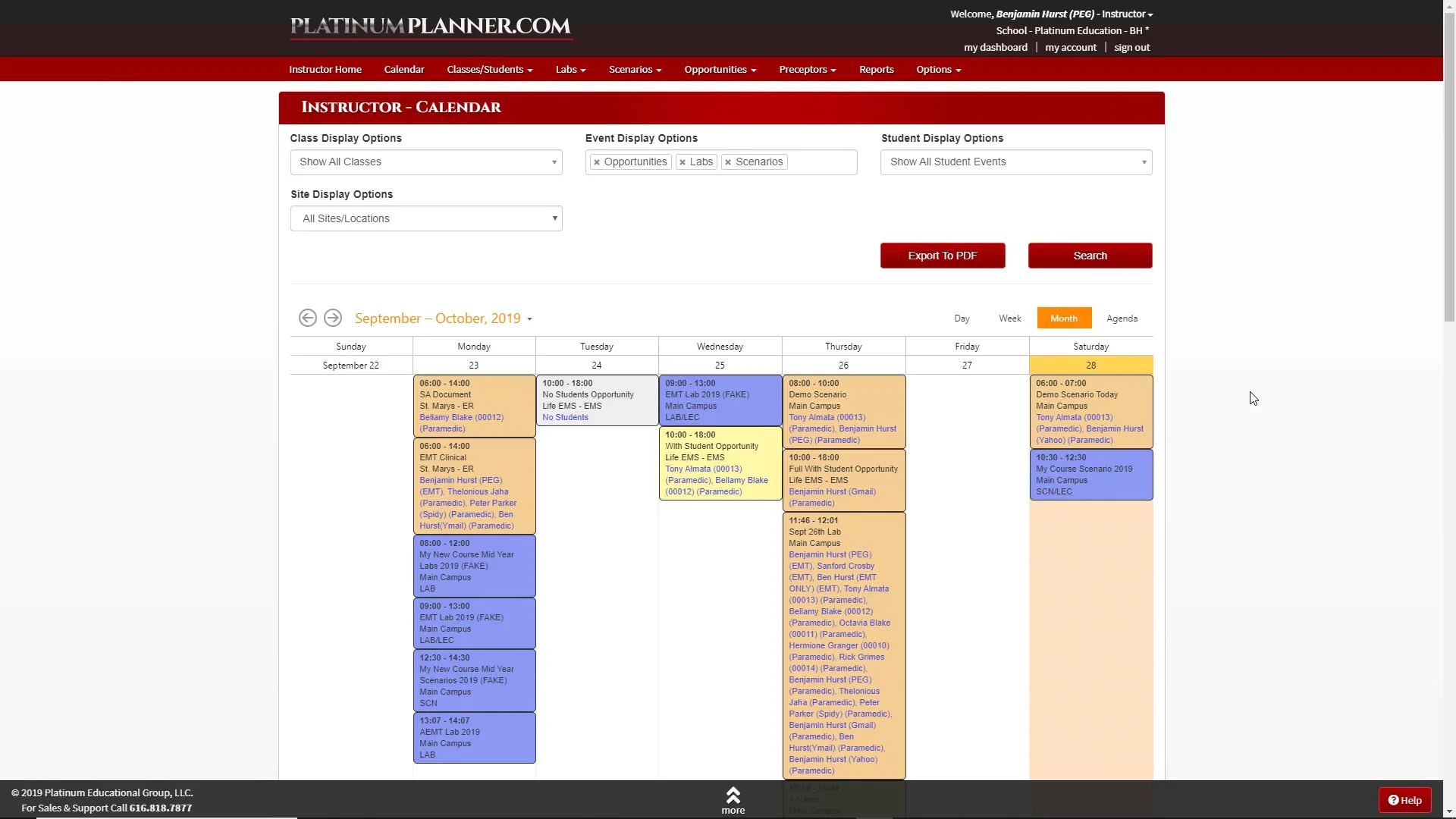The width and height of the screenshot is (1456, 819).
Task: Click the "more" chevron at page bottom
Action: click(732, 795)
